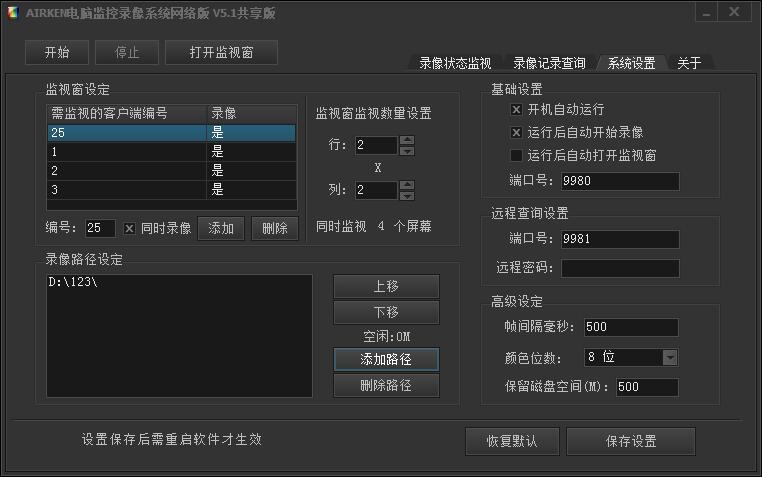
Task: Click the 删除 delete client button
Action: click(x=275, y=228)
